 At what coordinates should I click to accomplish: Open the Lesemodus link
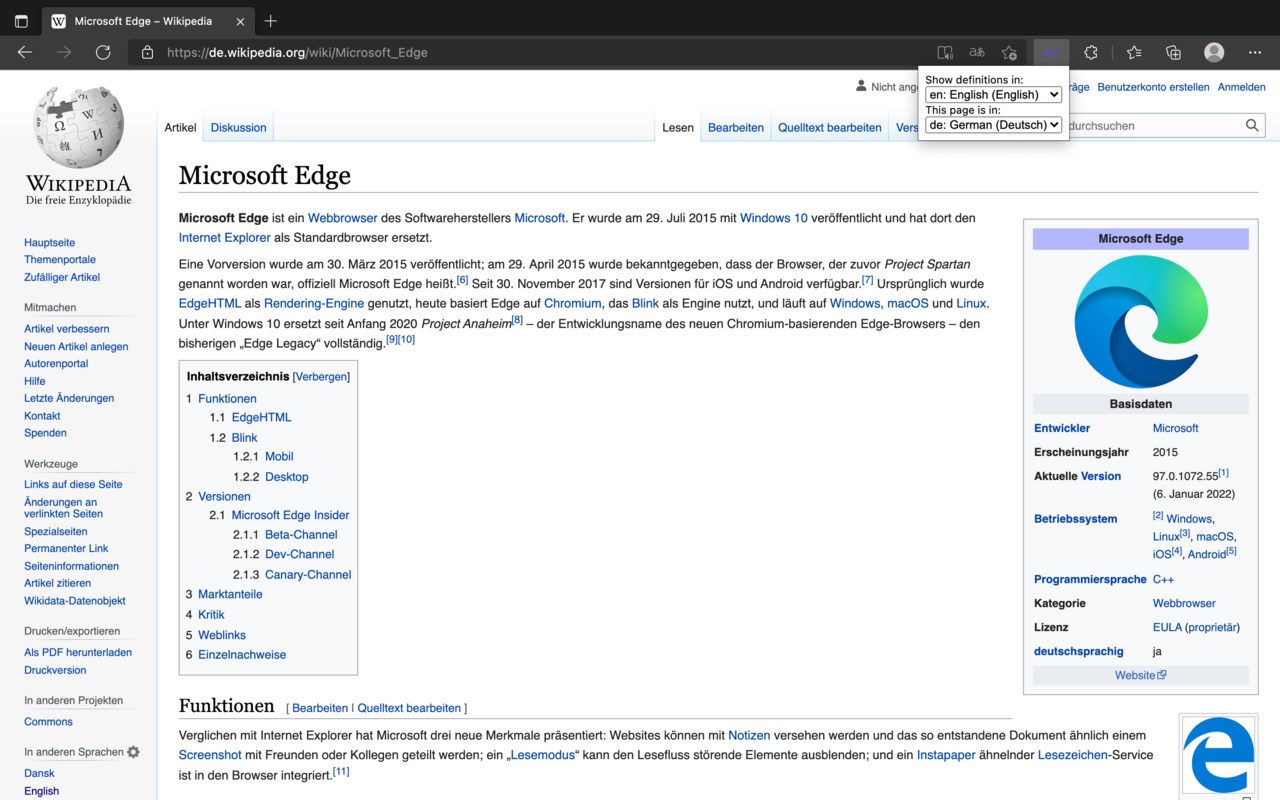(x=544, y=755)
